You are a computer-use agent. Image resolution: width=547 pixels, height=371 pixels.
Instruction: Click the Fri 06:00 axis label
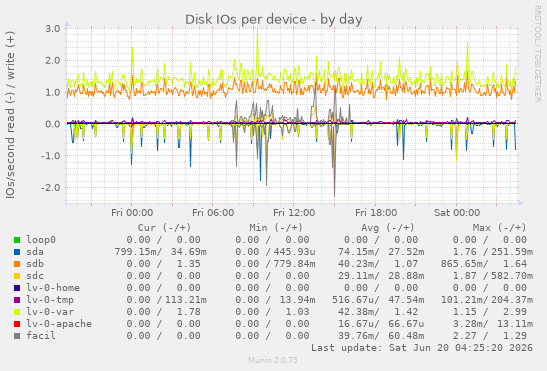tap(213, 213)
